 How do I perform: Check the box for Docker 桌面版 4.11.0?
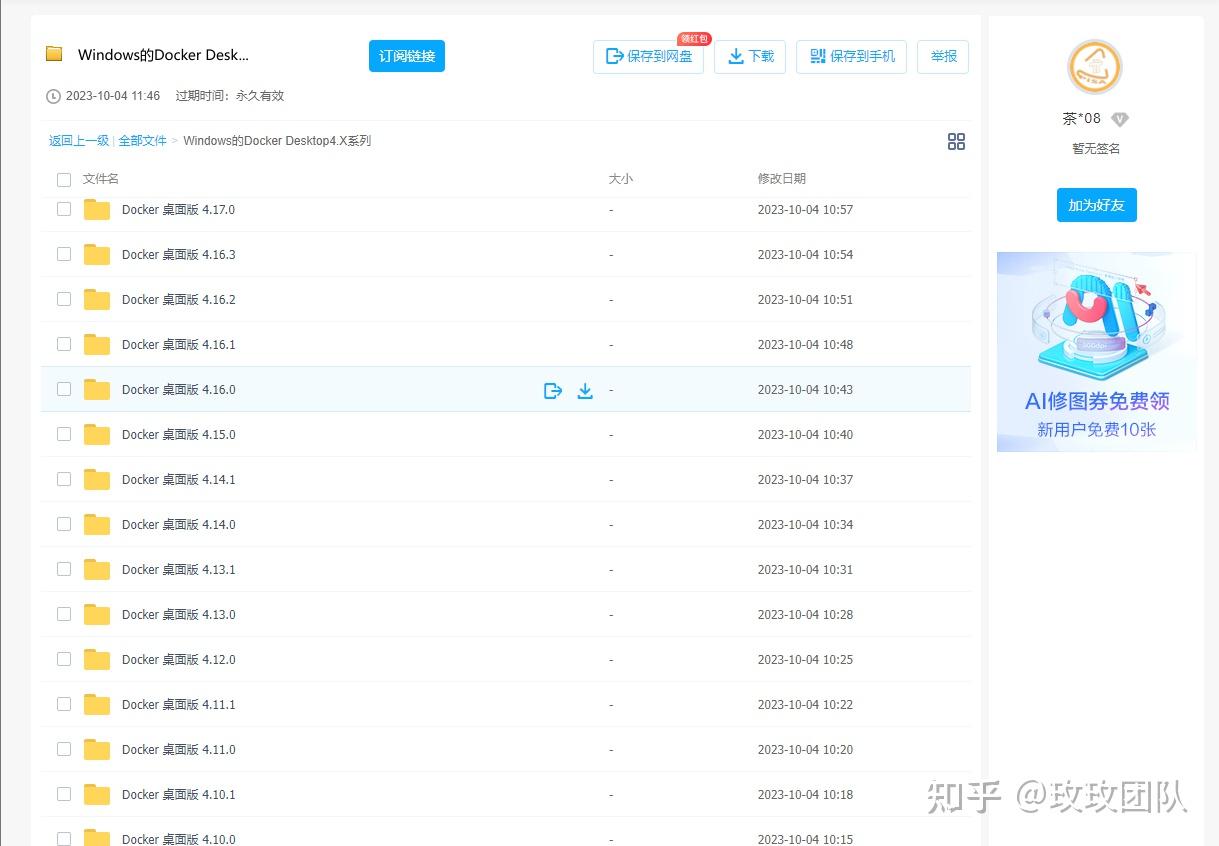pyautogui.click(x=64, y=749)
